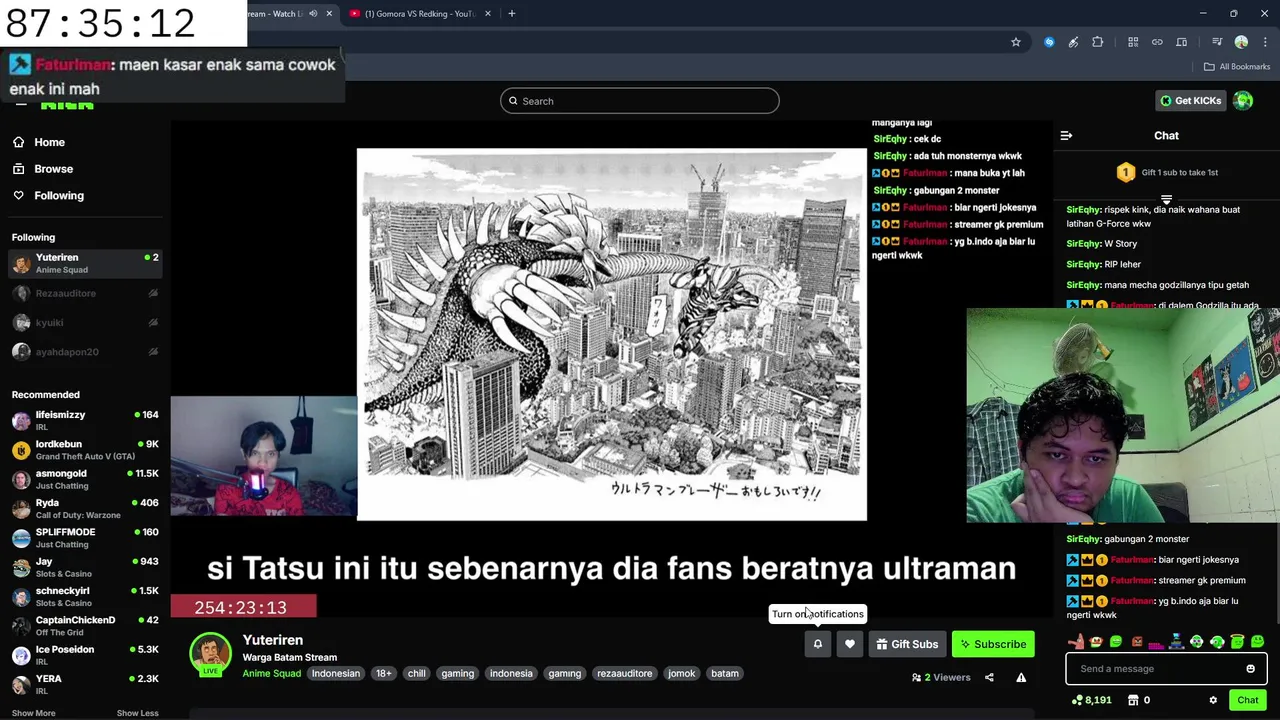Toggle Rezaauditore notification bell in sidebar
1280x720 pixels.
click(153, 293)
